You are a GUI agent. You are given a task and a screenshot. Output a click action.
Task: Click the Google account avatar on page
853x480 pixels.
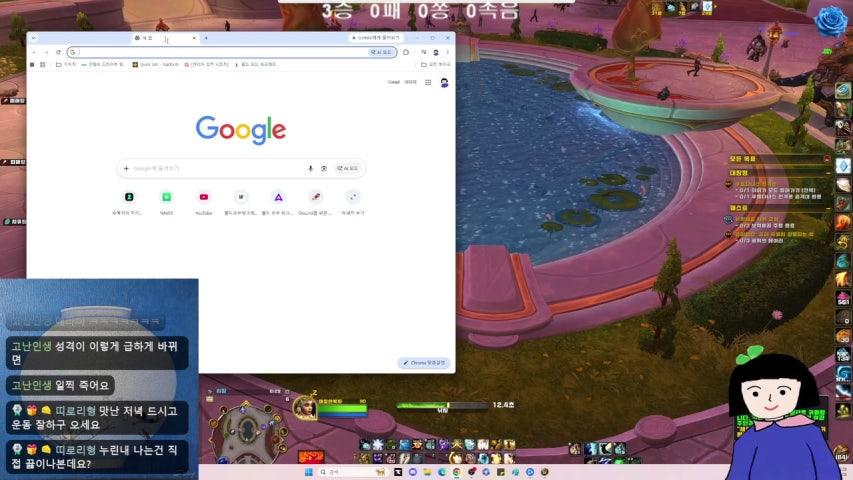[444, 83]
